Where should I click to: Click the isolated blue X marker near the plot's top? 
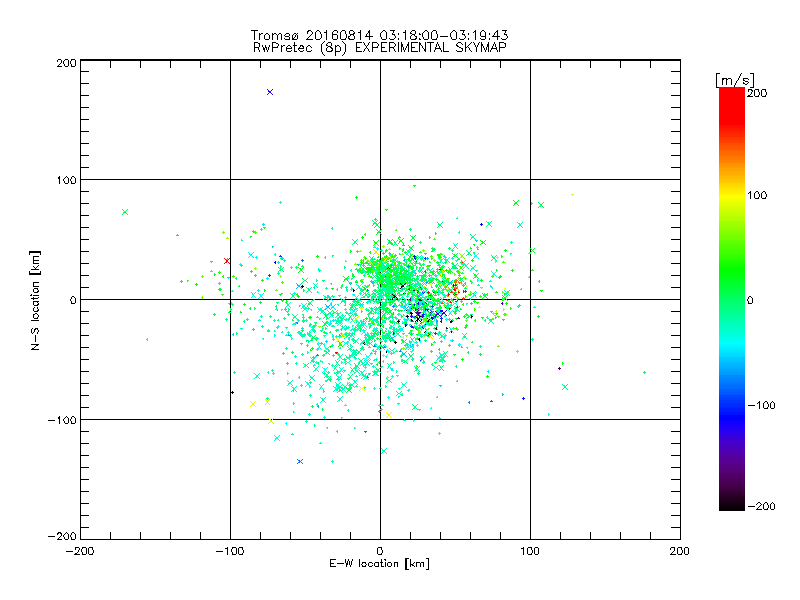(x=270, y=92)
